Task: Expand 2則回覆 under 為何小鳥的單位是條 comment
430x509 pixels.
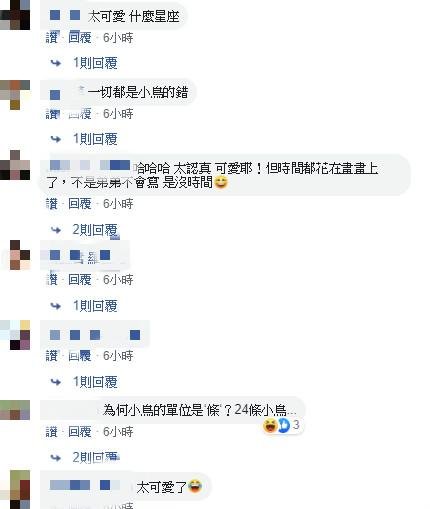Action: [95, 457]
